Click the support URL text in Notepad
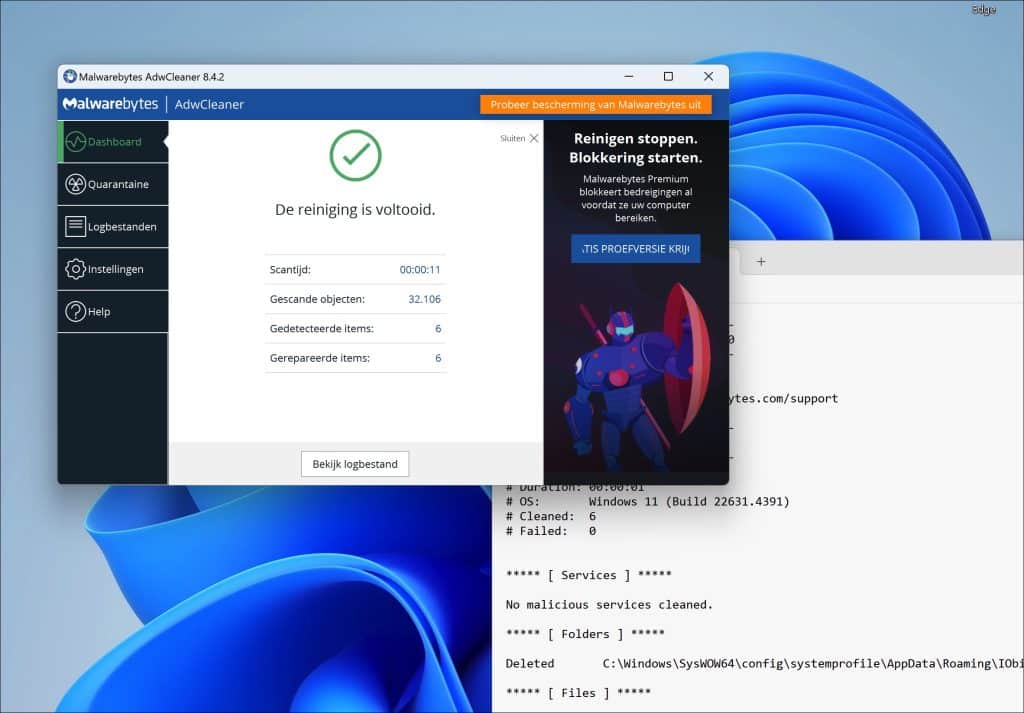The image size is (1024, 713). pyautogui.click(x=783, y=398)
